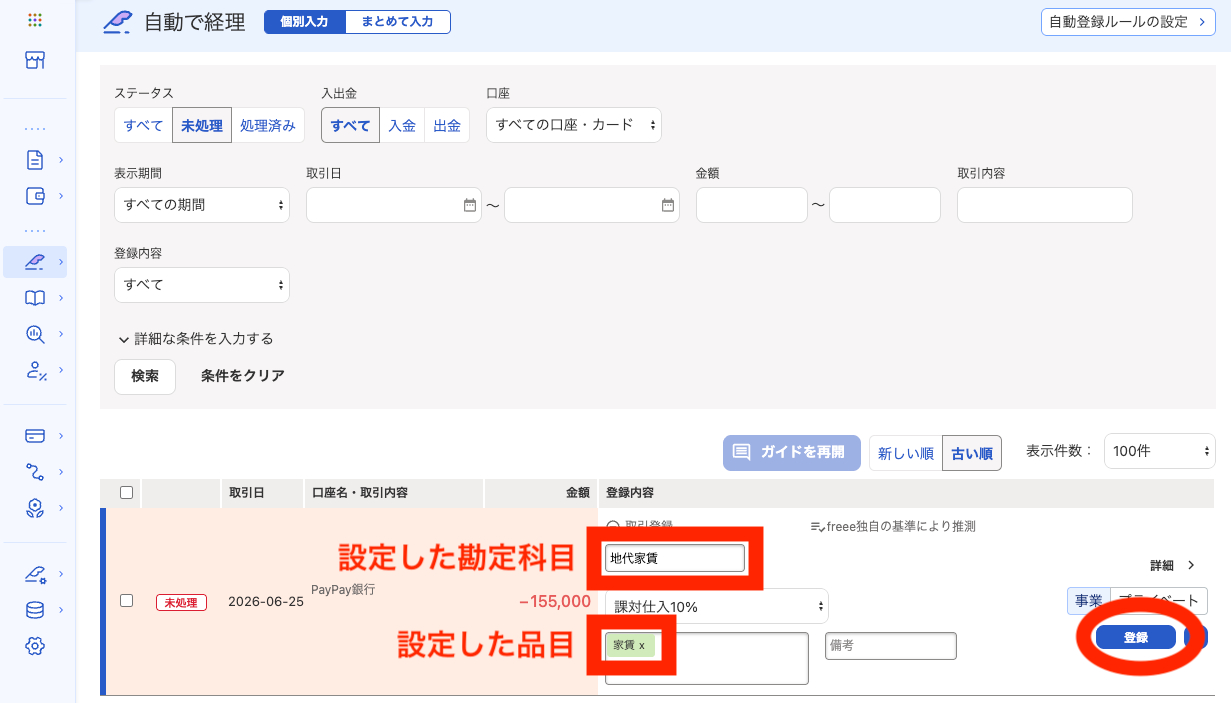
Task: Open the store icon in sidebar
Action: click(x=35, y=61)
